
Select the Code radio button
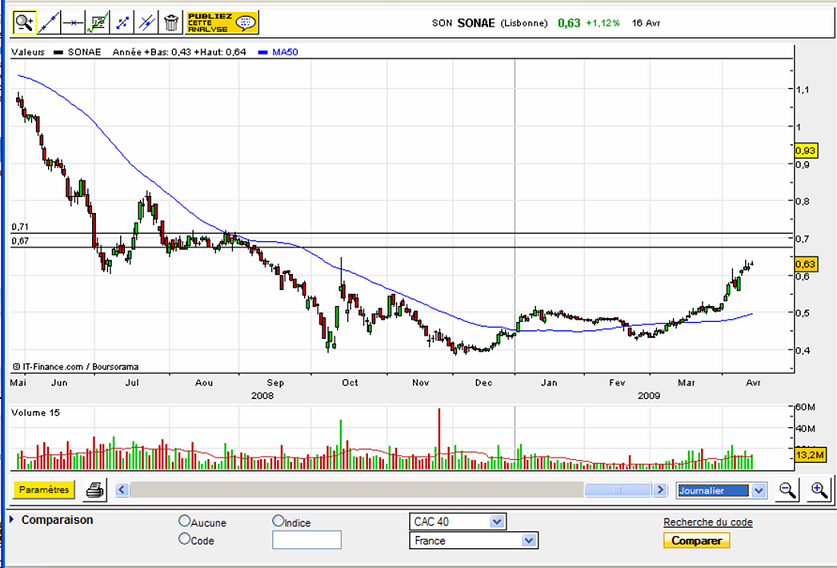(184, 539)
